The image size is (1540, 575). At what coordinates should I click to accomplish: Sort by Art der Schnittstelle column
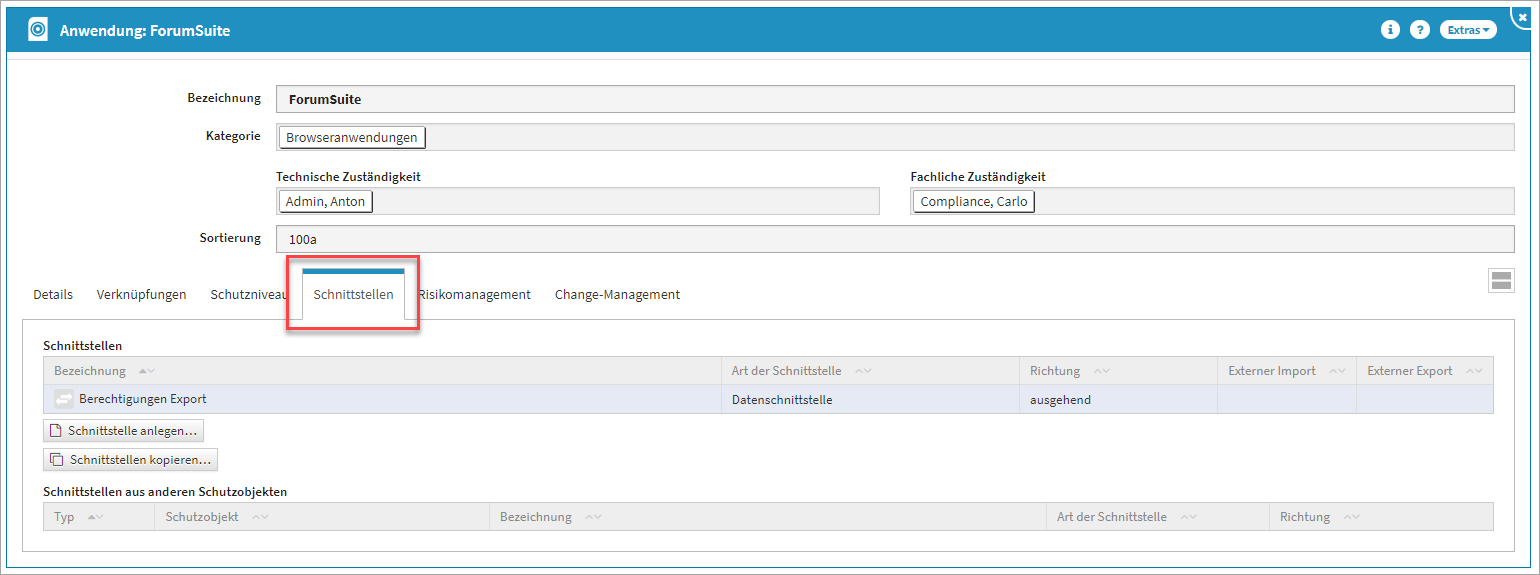(786, 371)
